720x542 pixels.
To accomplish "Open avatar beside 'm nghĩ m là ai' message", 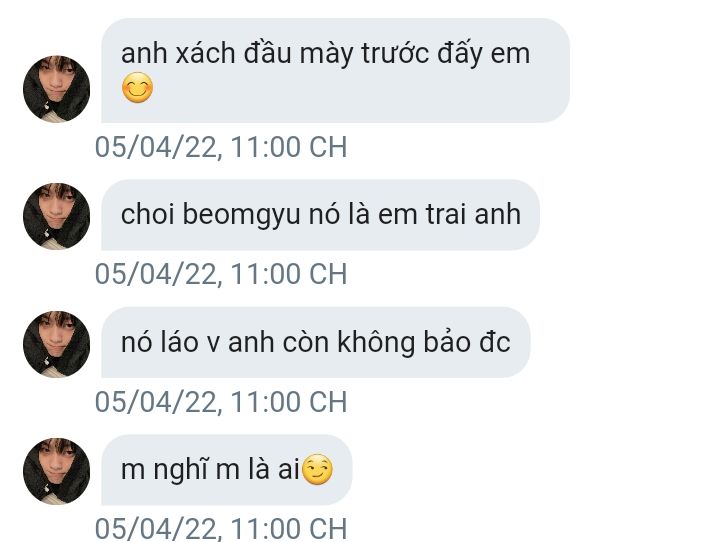I will click(56, 471).
